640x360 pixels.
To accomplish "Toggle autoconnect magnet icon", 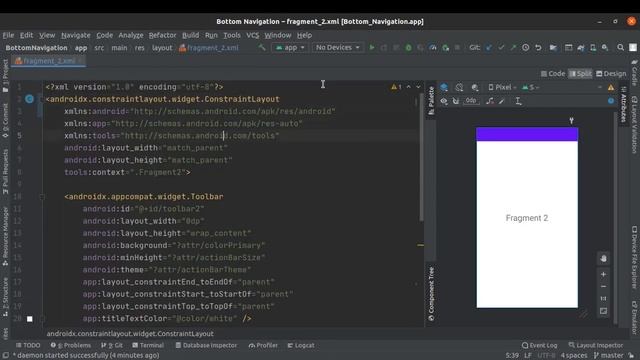I will (x=456, y=101).
